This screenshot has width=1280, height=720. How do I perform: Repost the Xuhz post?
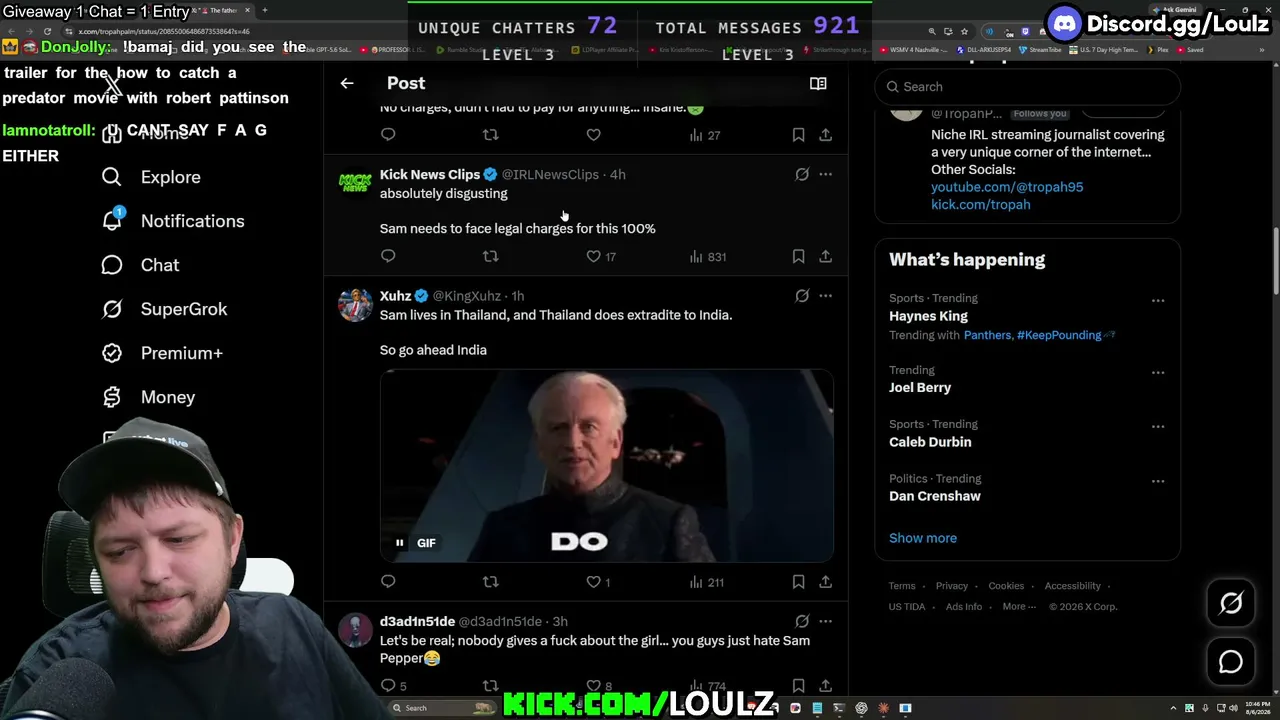490,581
